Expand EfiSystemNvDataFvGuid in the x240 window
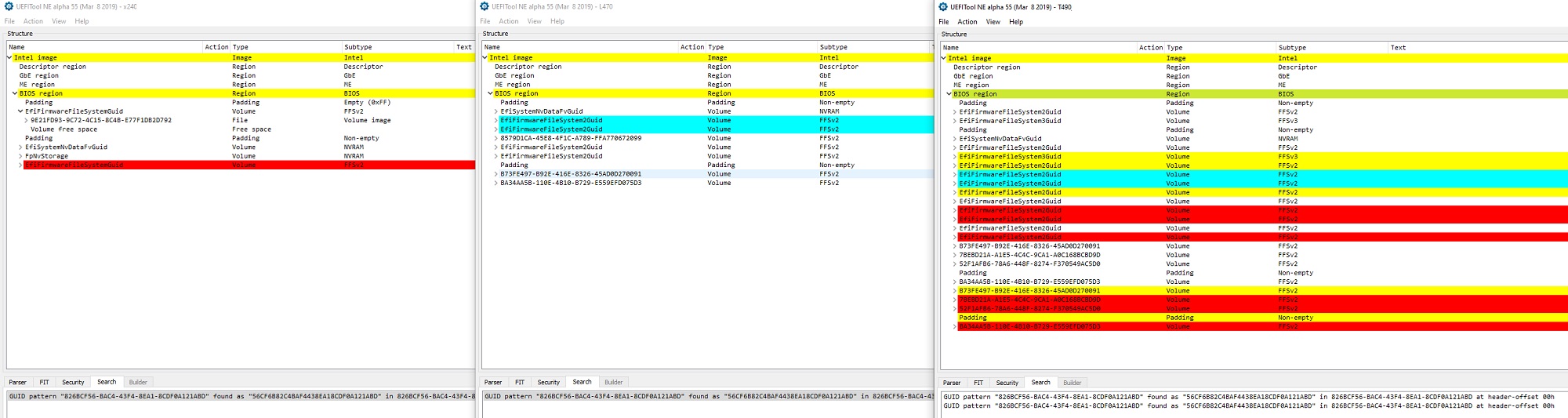Screen dimensions: 1568x418 point(20,147)
